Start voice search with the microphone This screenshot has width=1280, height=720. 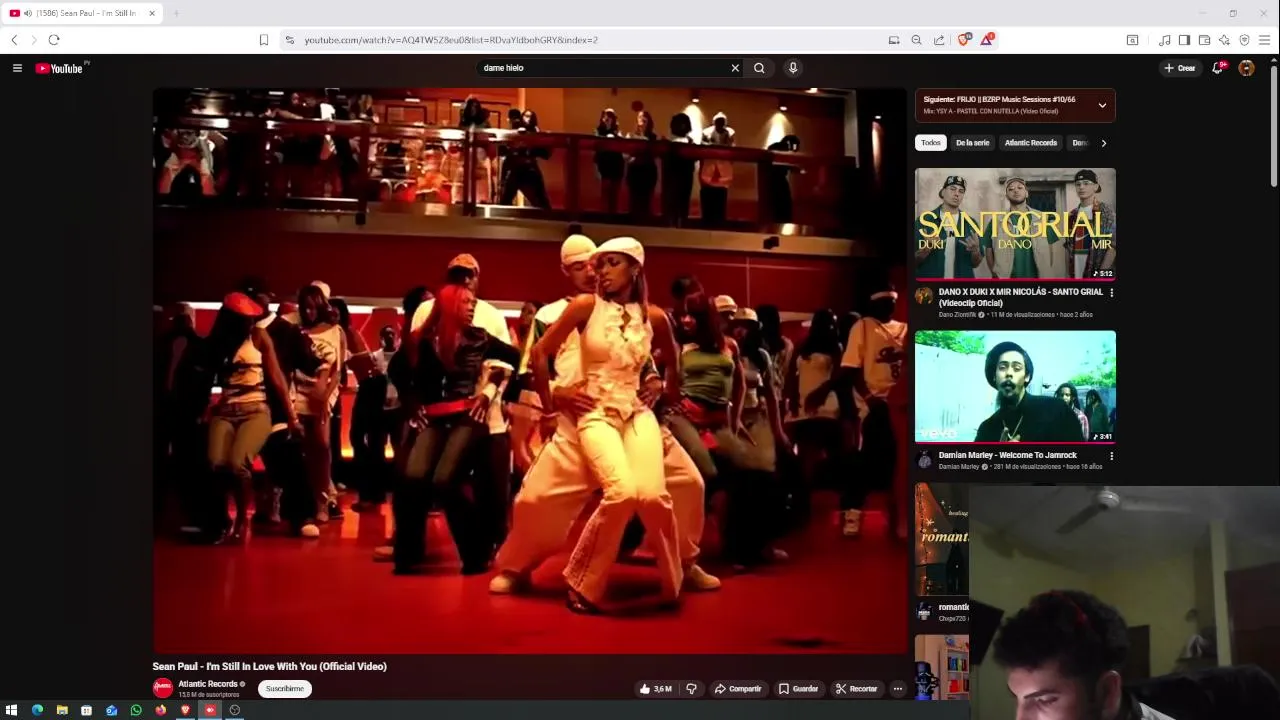793,68
